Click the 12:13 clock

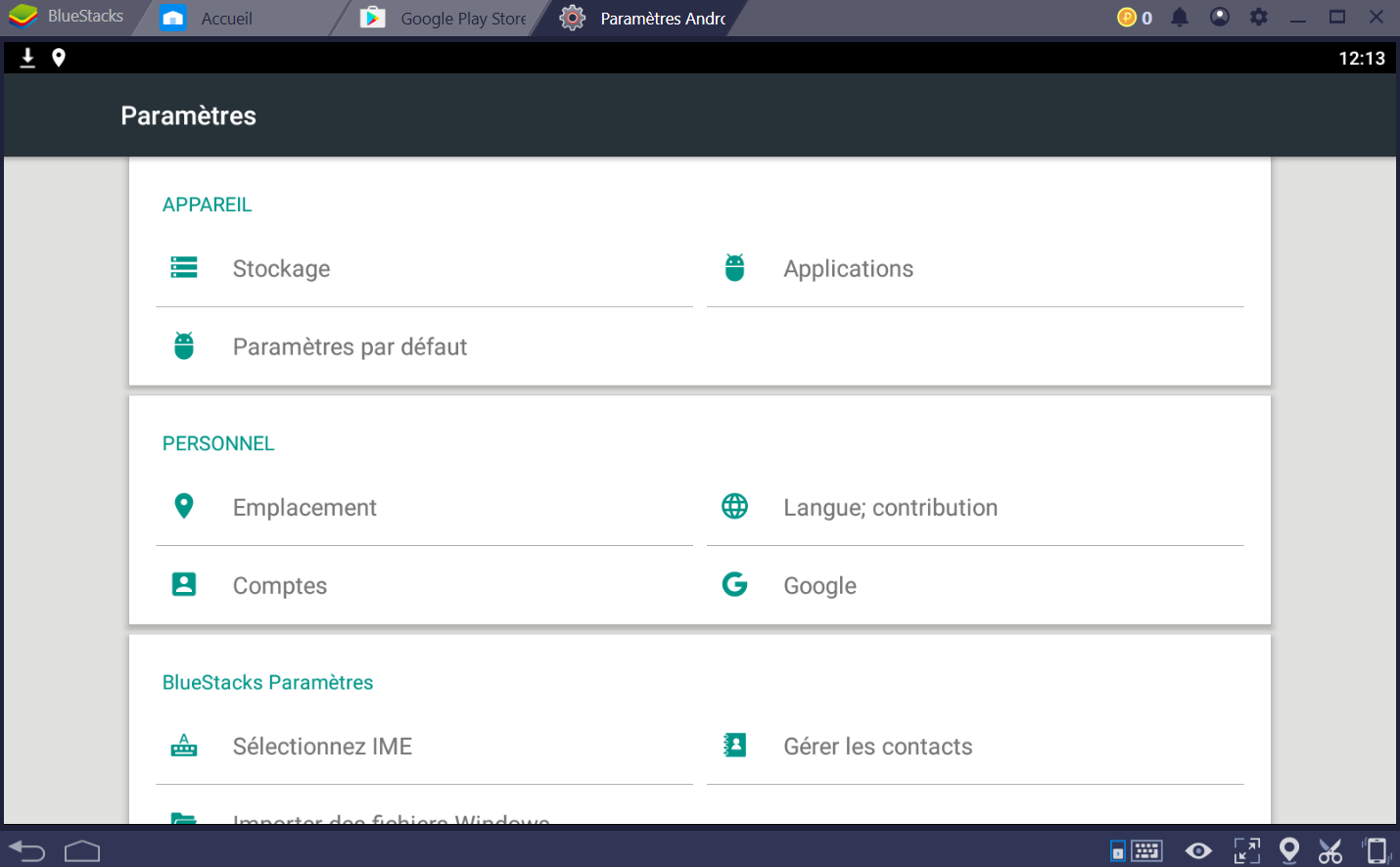(x=1362, y=58)
